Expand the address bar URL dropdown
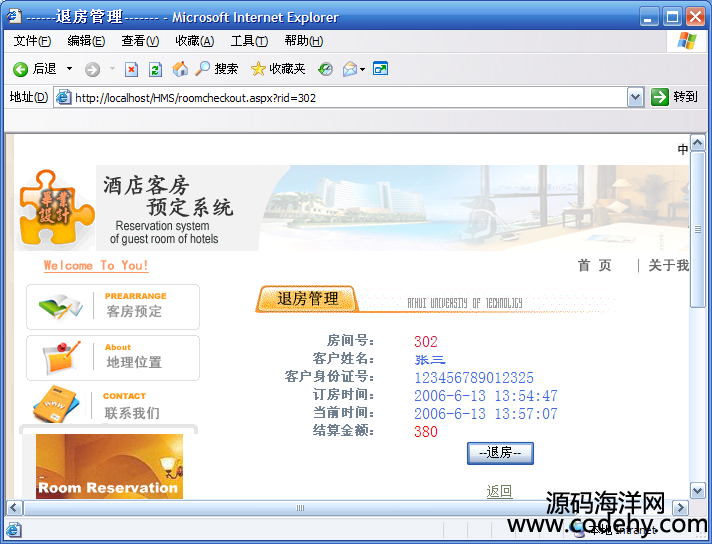The width and height of the screenshot is (712, 544). (x=635, y=97)
